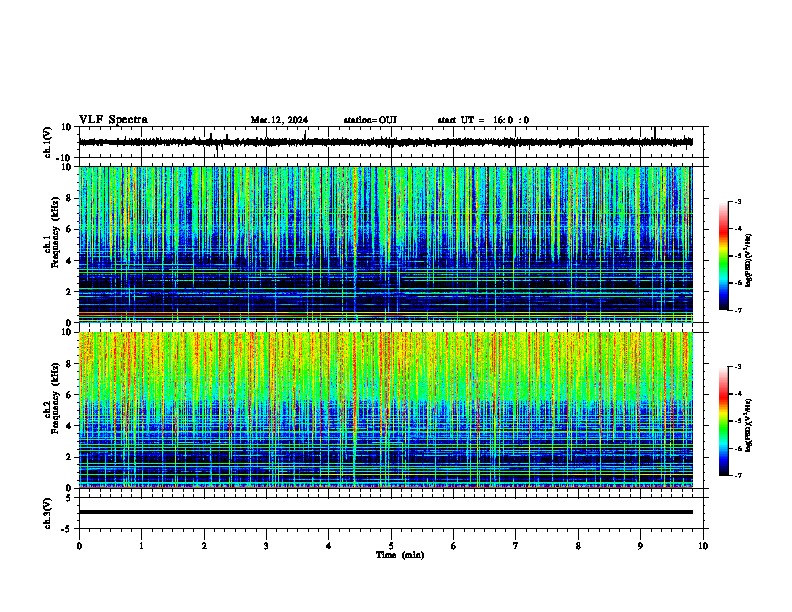792x612 pixels.
Task: Click the "-7" label on ch.2 color scale
Action: pyautogui.click(x=738, y=475)
